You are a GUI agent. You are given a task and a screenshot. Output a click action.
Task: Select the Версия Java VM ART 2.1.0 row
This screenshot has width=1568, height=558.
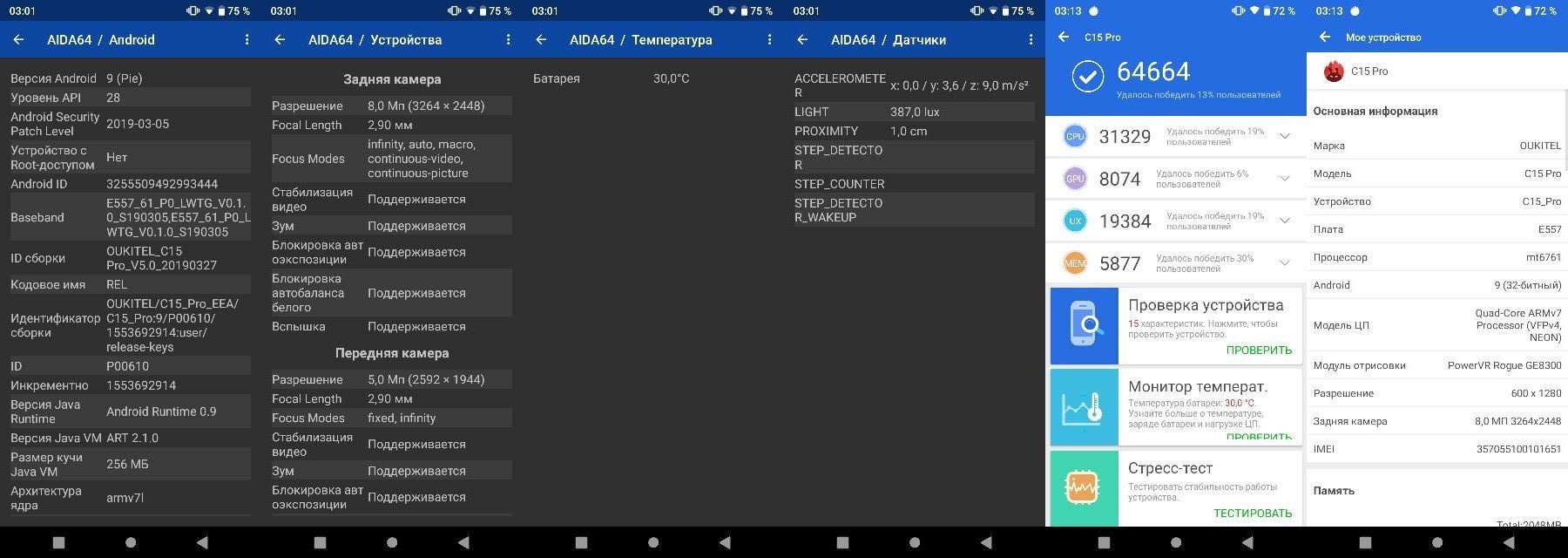pyautogui.click(x=131, y=438)
